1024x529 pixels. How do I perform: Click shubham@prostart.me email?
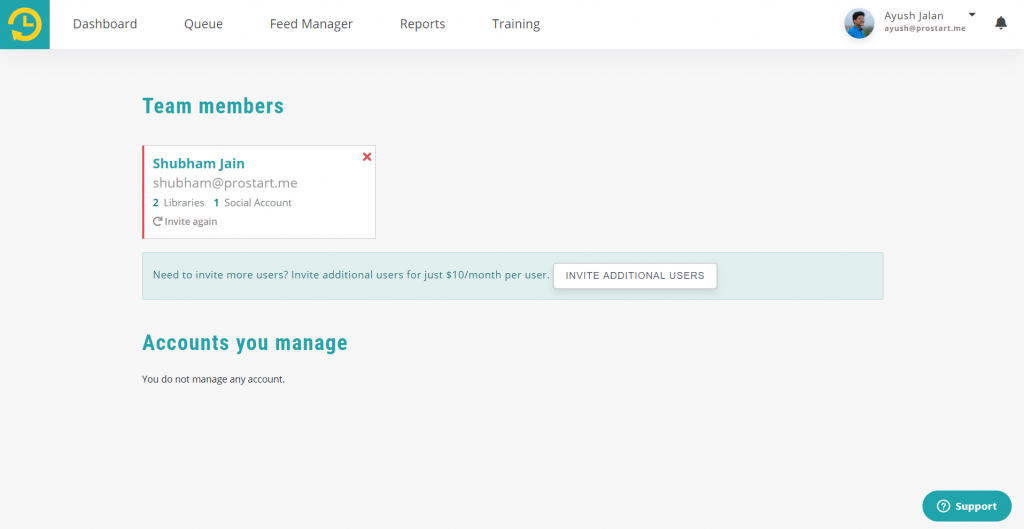(225, 183)
